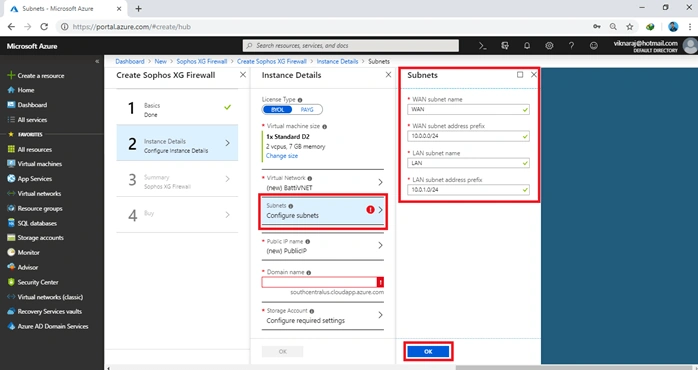This screenshot has width=698, height=370.
Task: Close the Create Sophos XG Firewall blade
Action: click(243, 75)
